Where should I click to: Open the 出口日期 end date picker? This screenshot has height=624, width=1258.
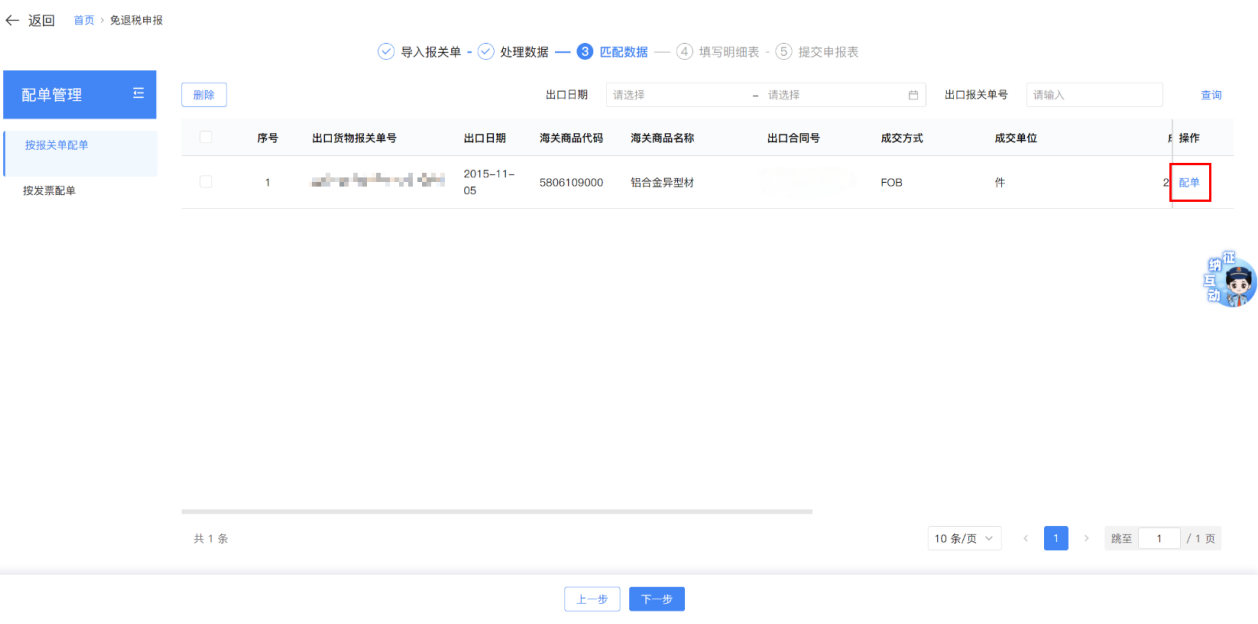pyautogui.click(x=830, y=95)
